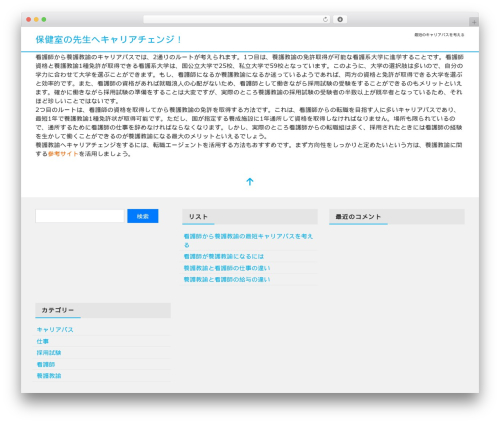Open 看護師が養護教諭になるには article
The image size is (500, 423).
[224, 256]
